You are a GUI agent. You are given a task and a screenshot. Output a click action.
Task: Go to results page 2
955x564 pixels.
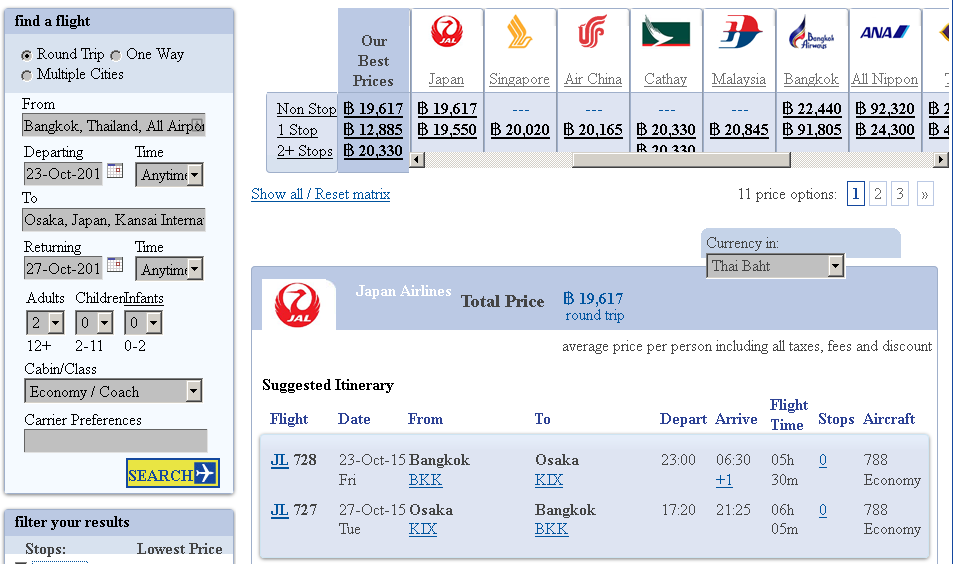point(878,194)
